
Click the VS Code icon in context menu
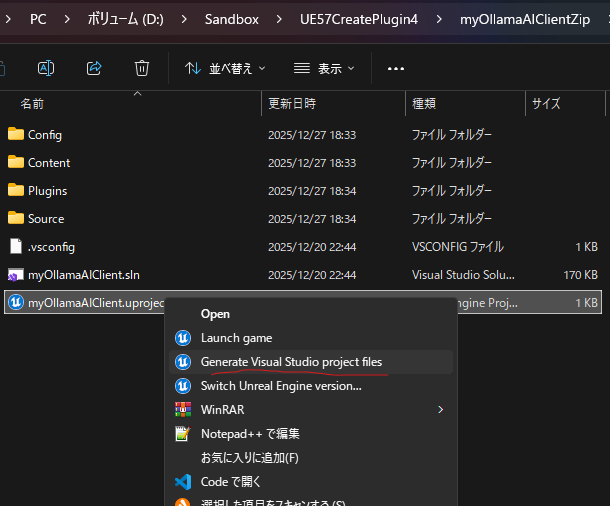click(183, 482)
